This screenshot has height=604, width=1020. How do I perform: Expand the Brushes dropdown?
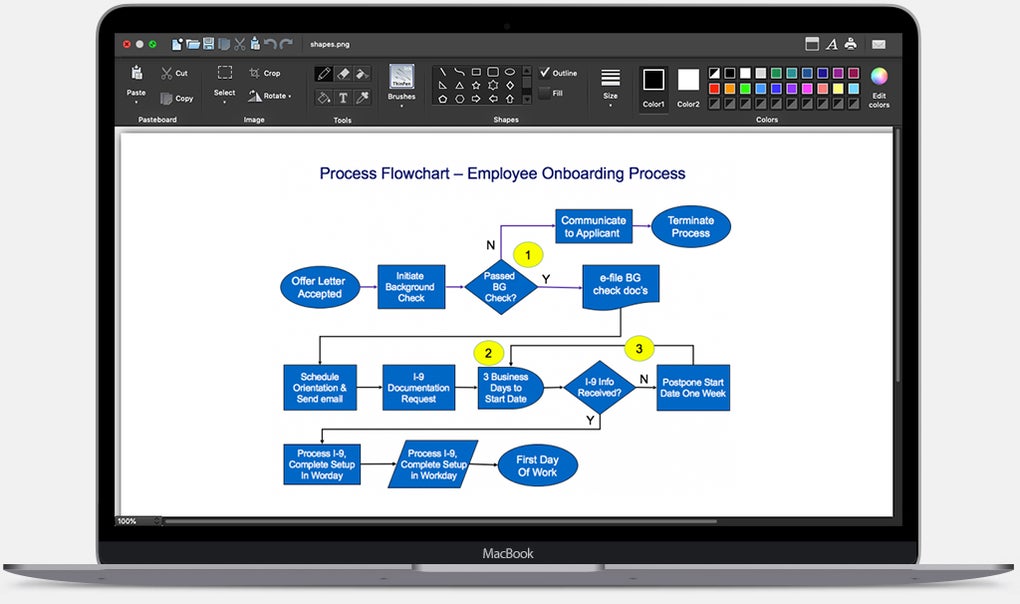click(x=401, y=100)
